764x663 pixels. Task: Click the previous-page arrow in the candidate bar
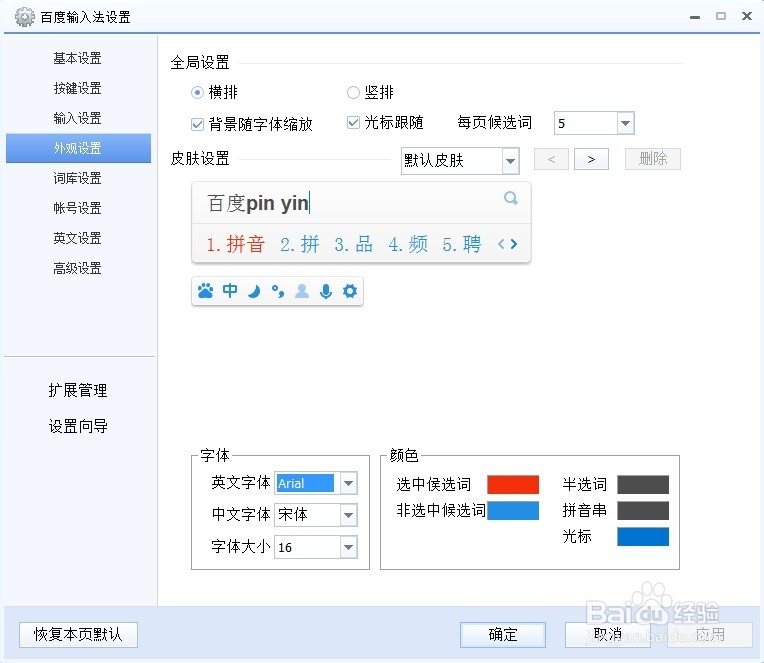[501, 244]
